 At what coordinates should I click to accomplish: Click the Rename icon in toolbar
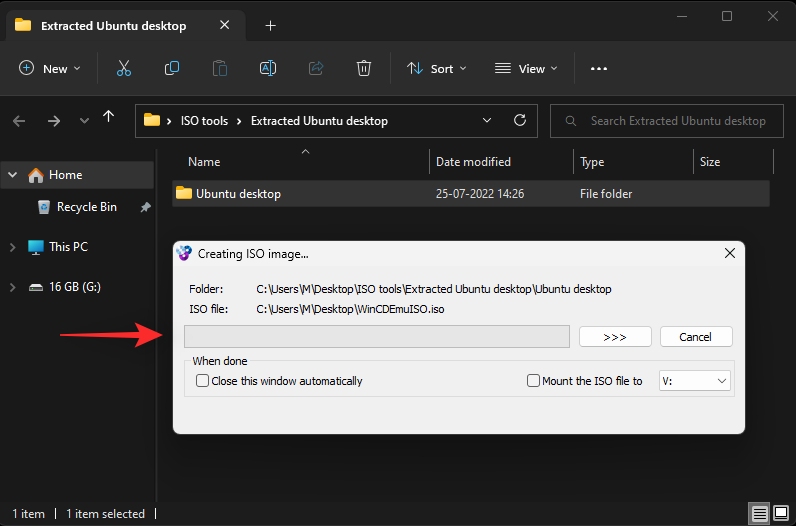tap(268, 68)
